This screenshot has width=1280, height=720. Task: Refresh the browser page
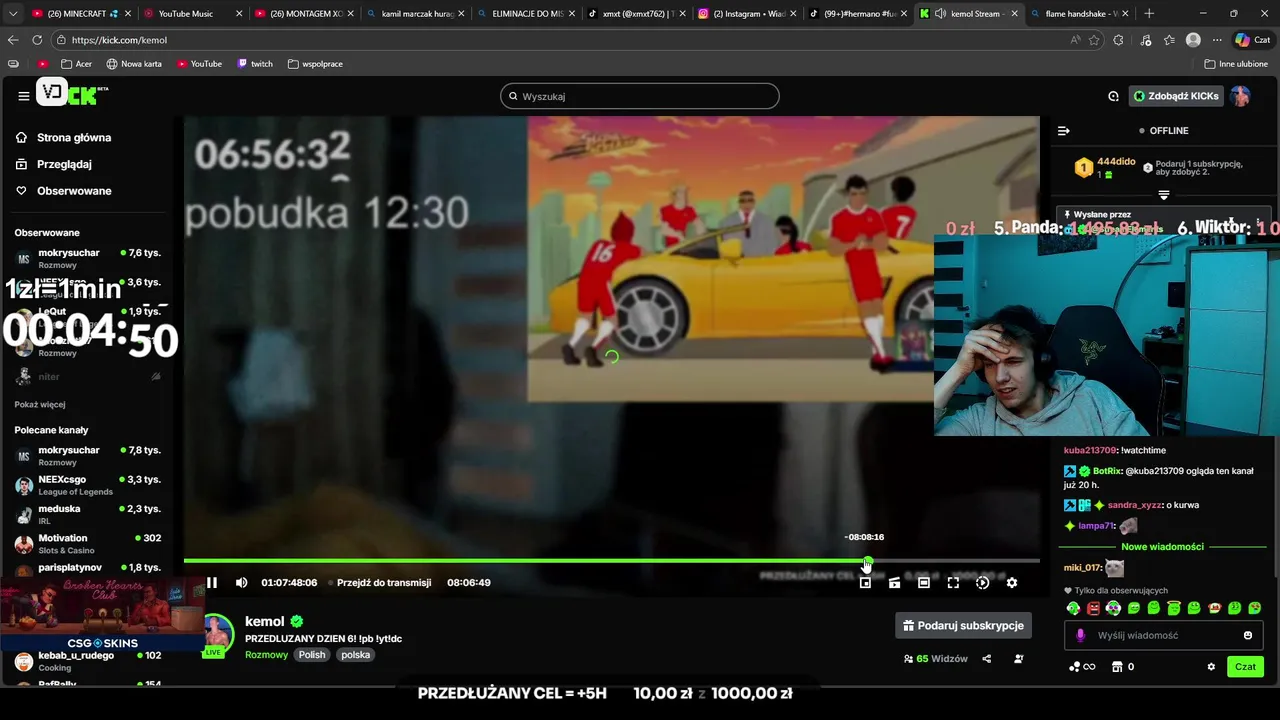point(37,40)
